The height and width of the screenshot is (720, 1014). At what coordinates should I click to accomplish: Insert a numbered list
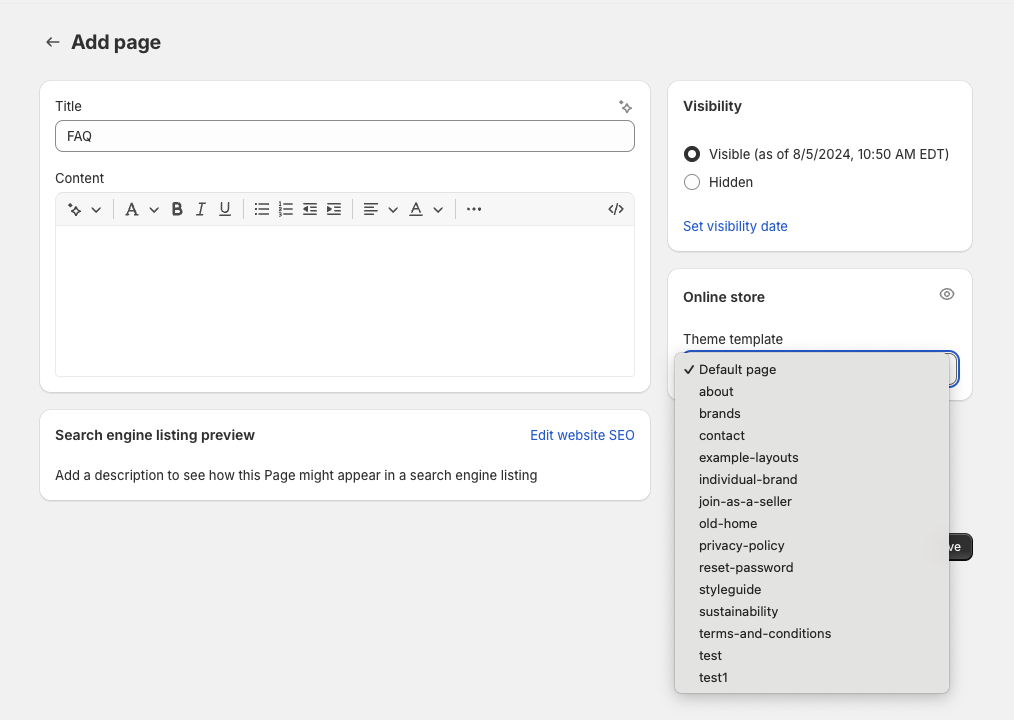click(x=286, y=209)
